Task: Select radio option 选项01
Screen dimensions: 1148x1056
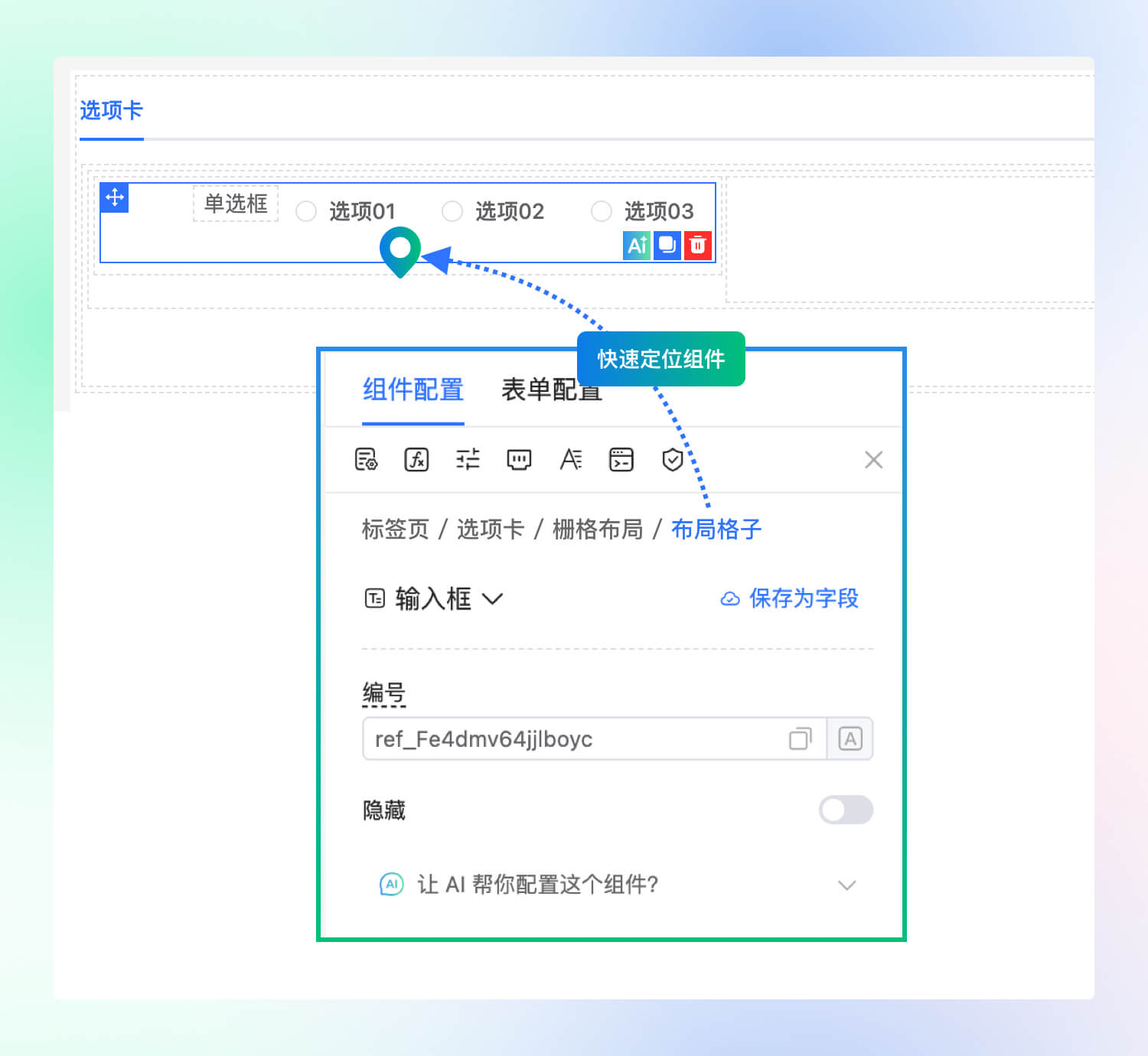Action: point(306,211)
